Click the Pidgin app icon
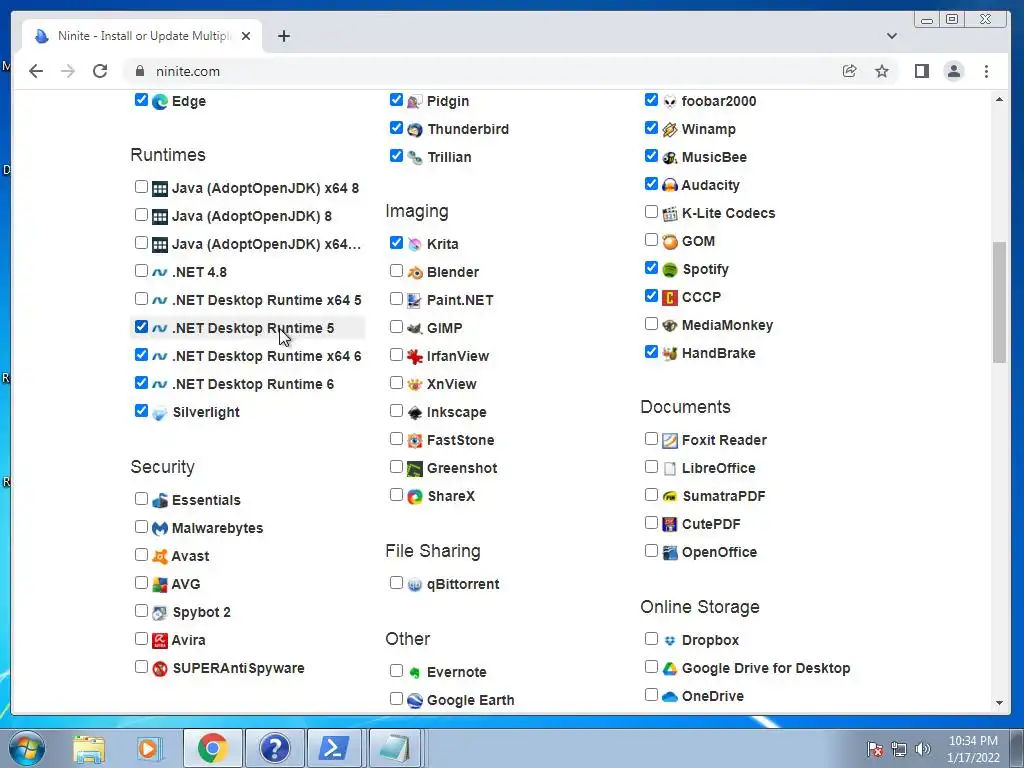This screenshot has width=1024, height=768. click(x=415, y=102)
